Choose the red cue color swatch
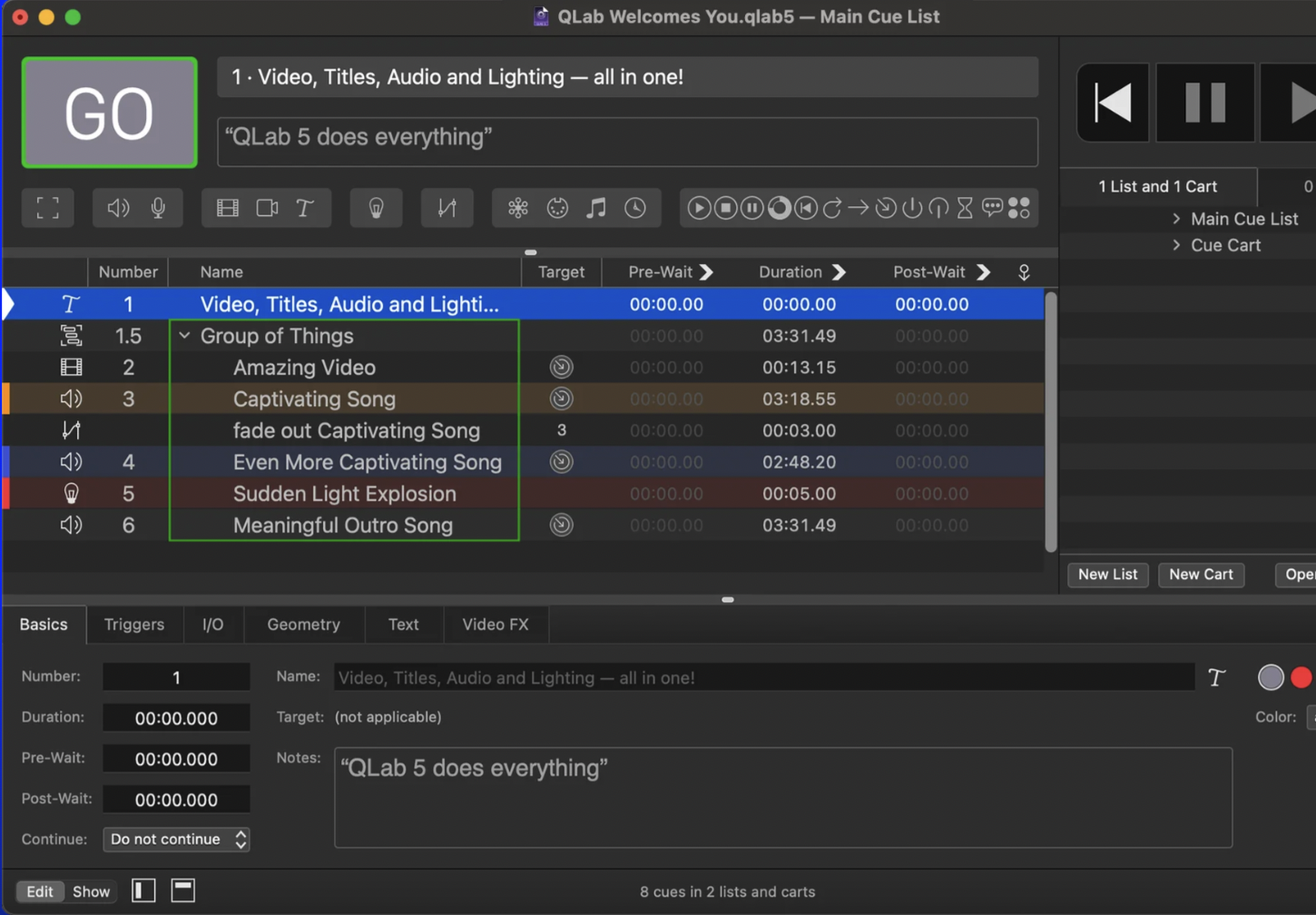This screenshot has height=915, width=1316. 1301,677
